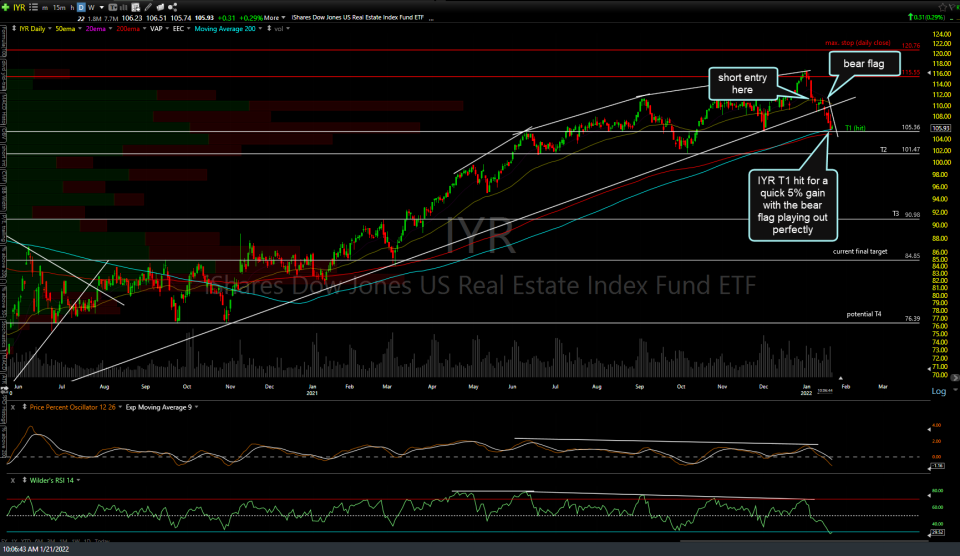
Task: Switch timeframe to W (weekly)
Action: click(91, 7)
